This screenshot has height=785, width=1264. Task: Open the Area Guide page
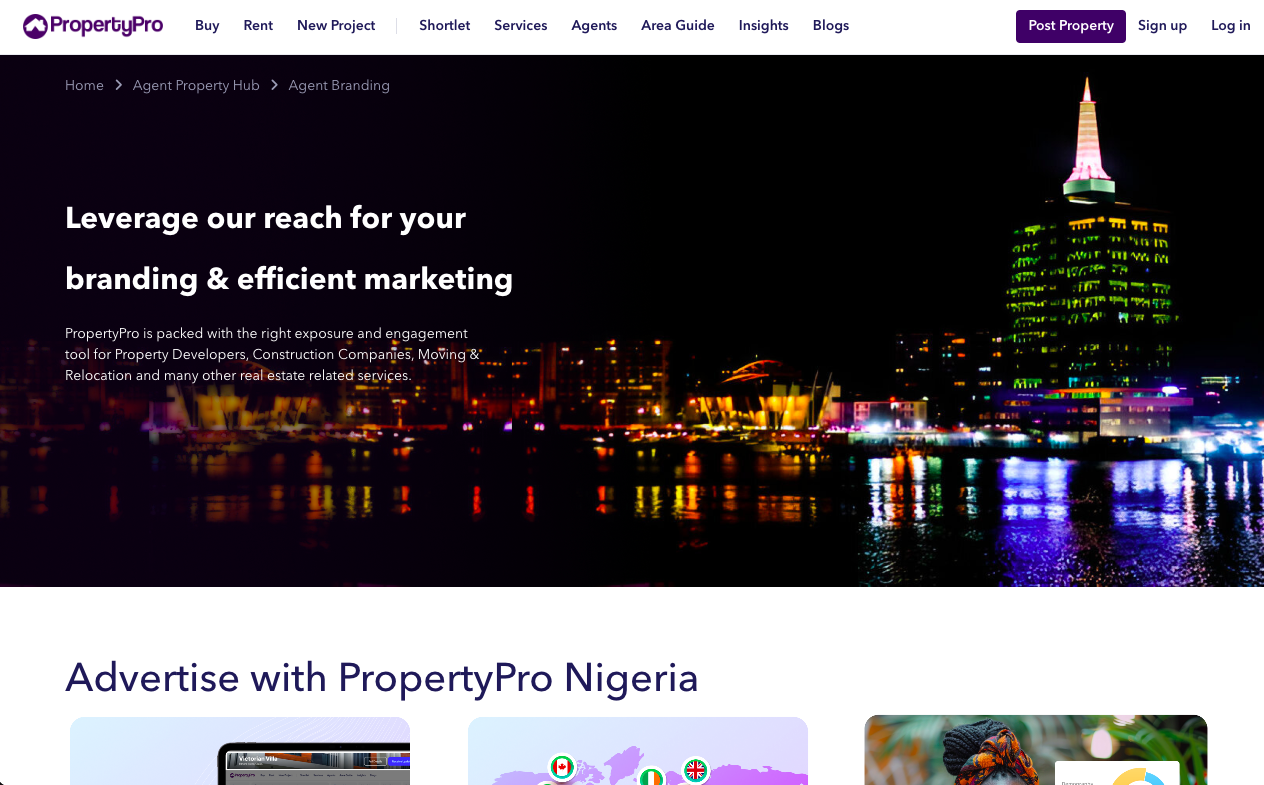[x=678, y=26]
